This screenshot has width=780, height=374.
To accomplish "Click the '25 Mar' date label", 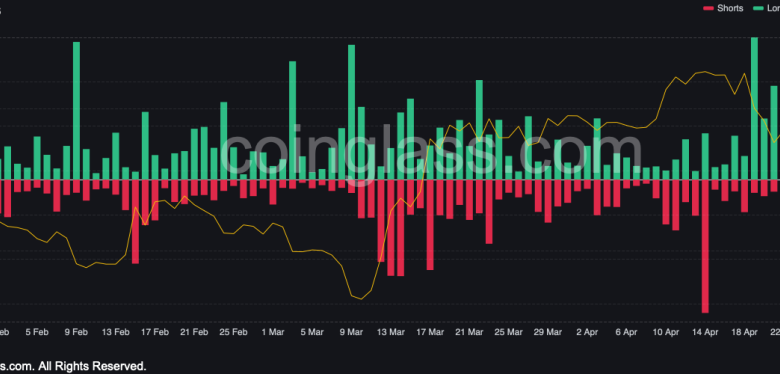I will 508,332.
